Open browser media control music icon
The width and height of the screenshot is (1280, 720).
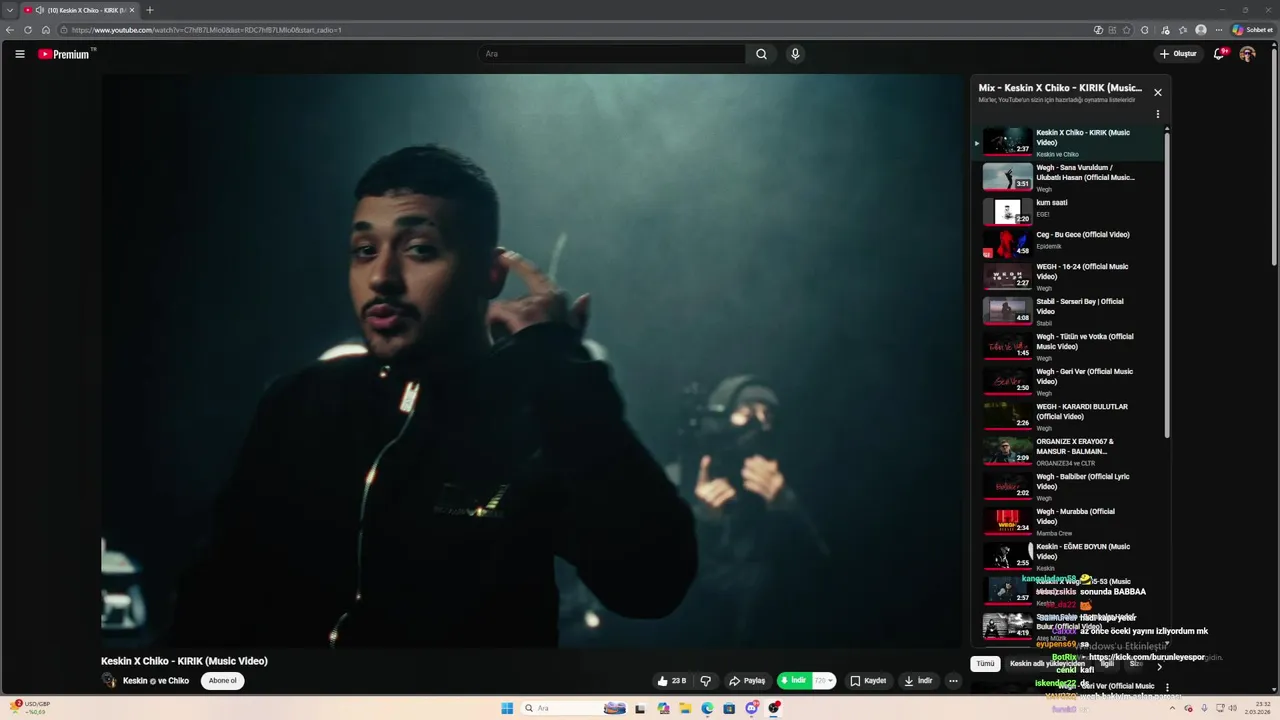click(x=1165, y=30)
